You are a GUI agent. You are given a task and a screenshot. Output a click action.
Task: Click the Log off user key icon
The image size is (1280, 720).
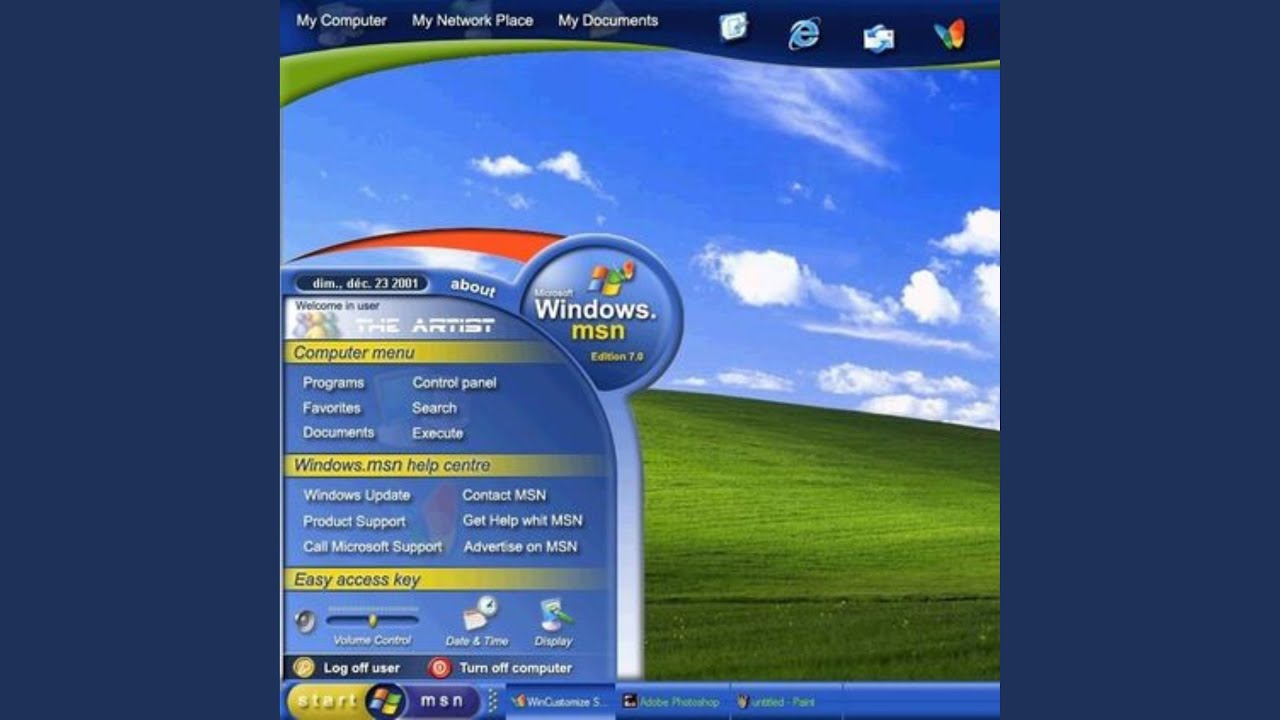(303, 668)
